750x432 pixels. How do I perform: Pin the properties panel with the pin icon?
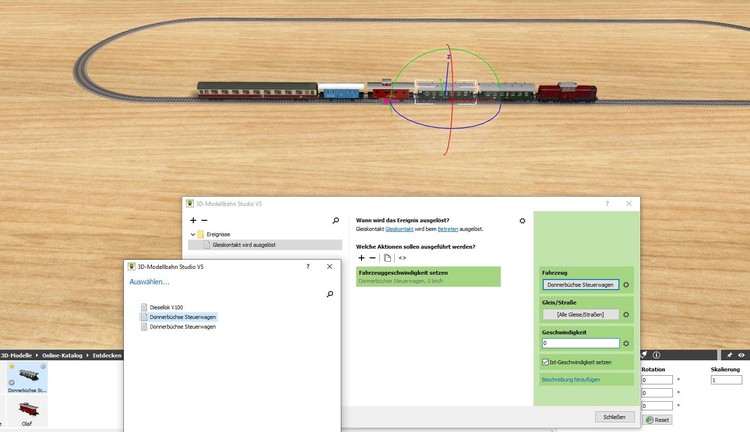(x=729, y=355)
